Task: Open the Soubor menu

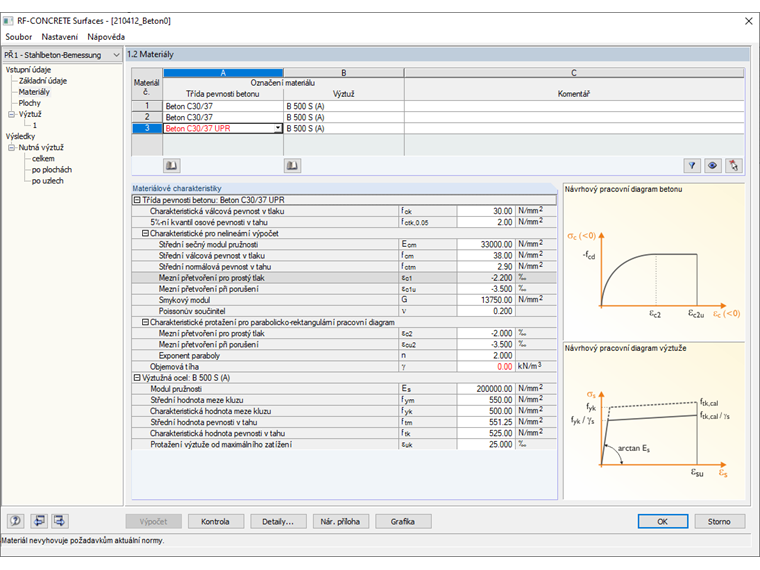Action: (18, 37)
